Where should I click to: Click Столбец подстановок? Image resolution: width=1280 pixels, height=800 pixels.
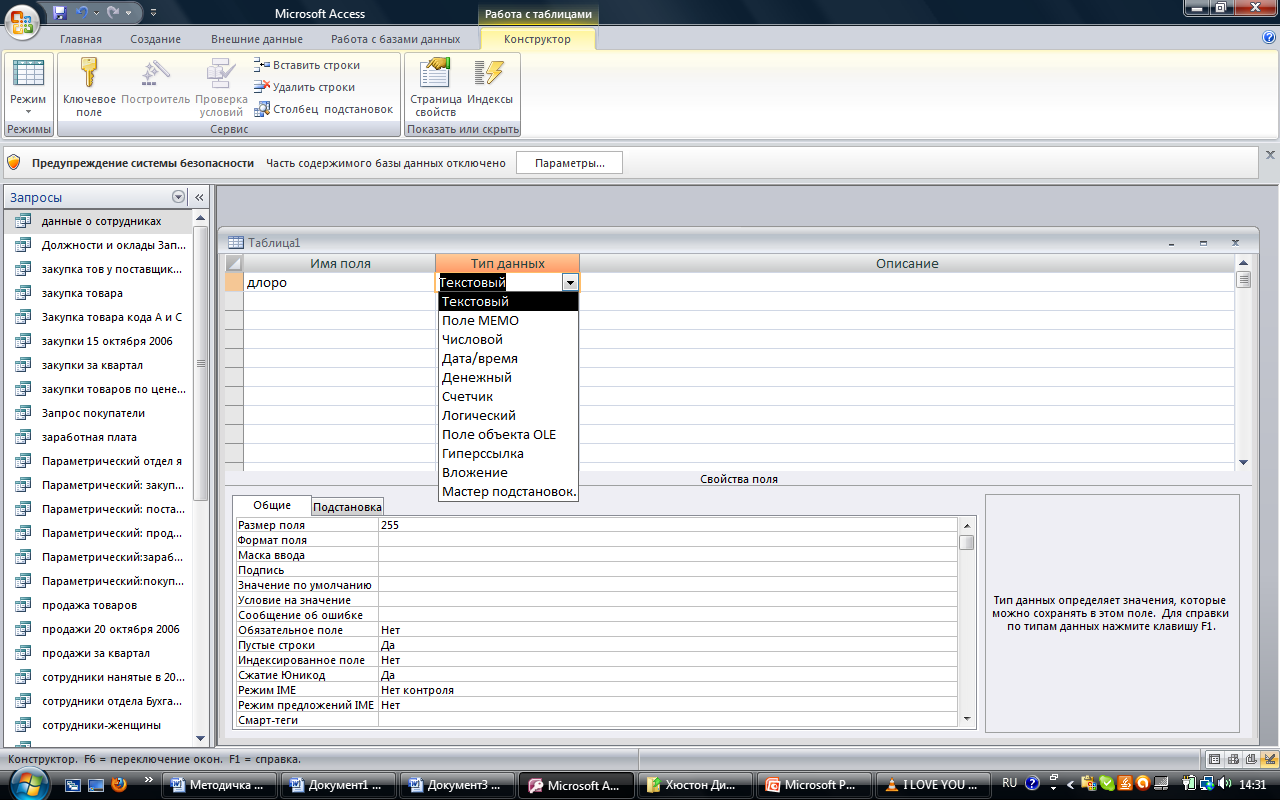pos(324,109)
